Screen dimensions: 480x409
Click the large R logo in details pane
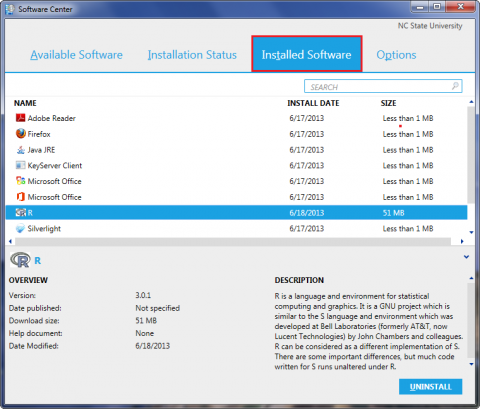point(20,260)
